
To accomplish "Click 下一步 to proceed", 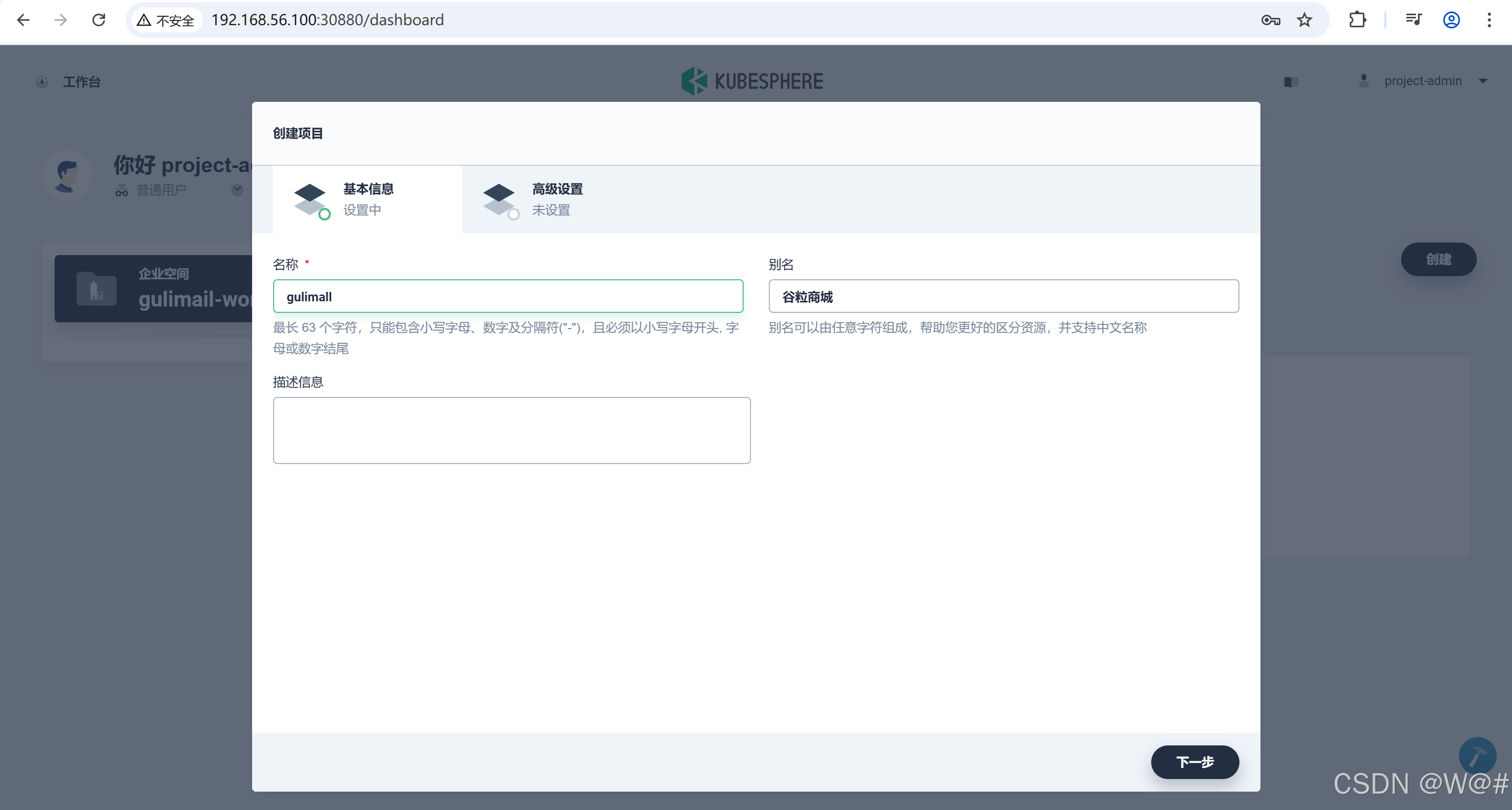I will (x=1194, y=762).
